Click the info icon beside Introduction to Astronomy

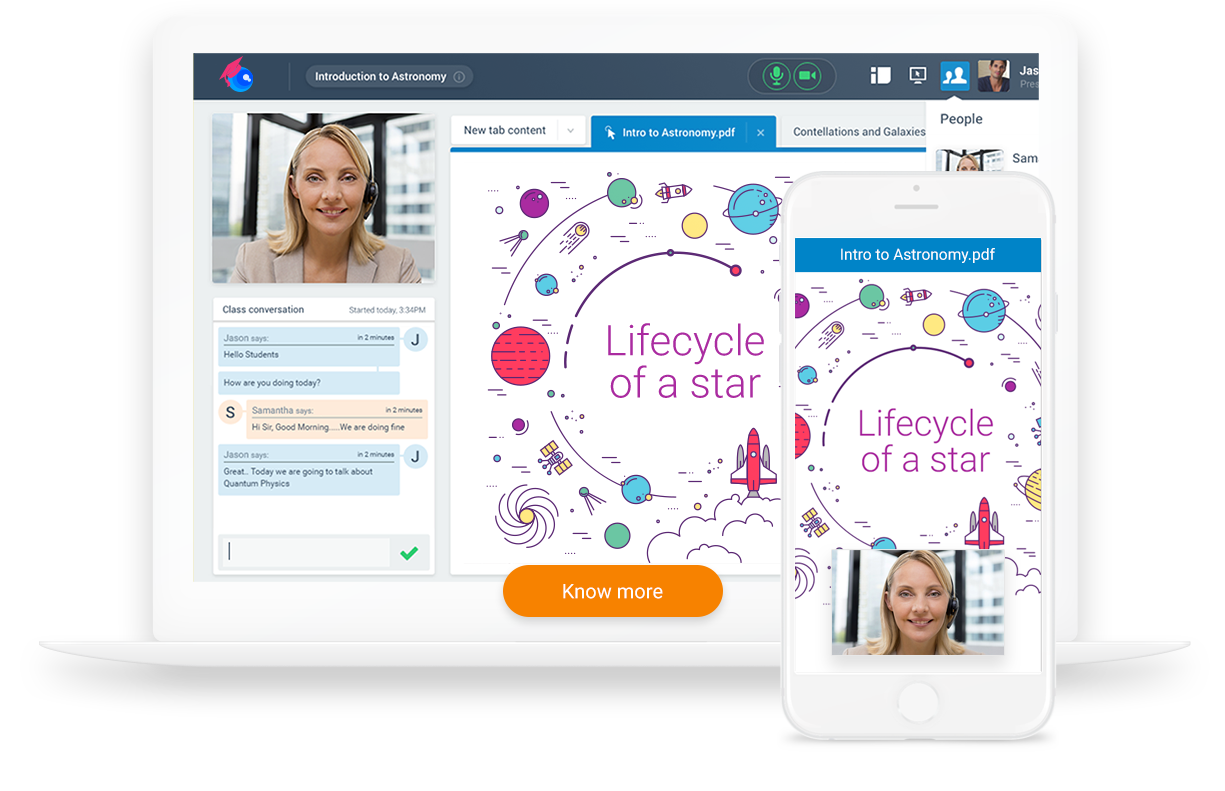459,77
